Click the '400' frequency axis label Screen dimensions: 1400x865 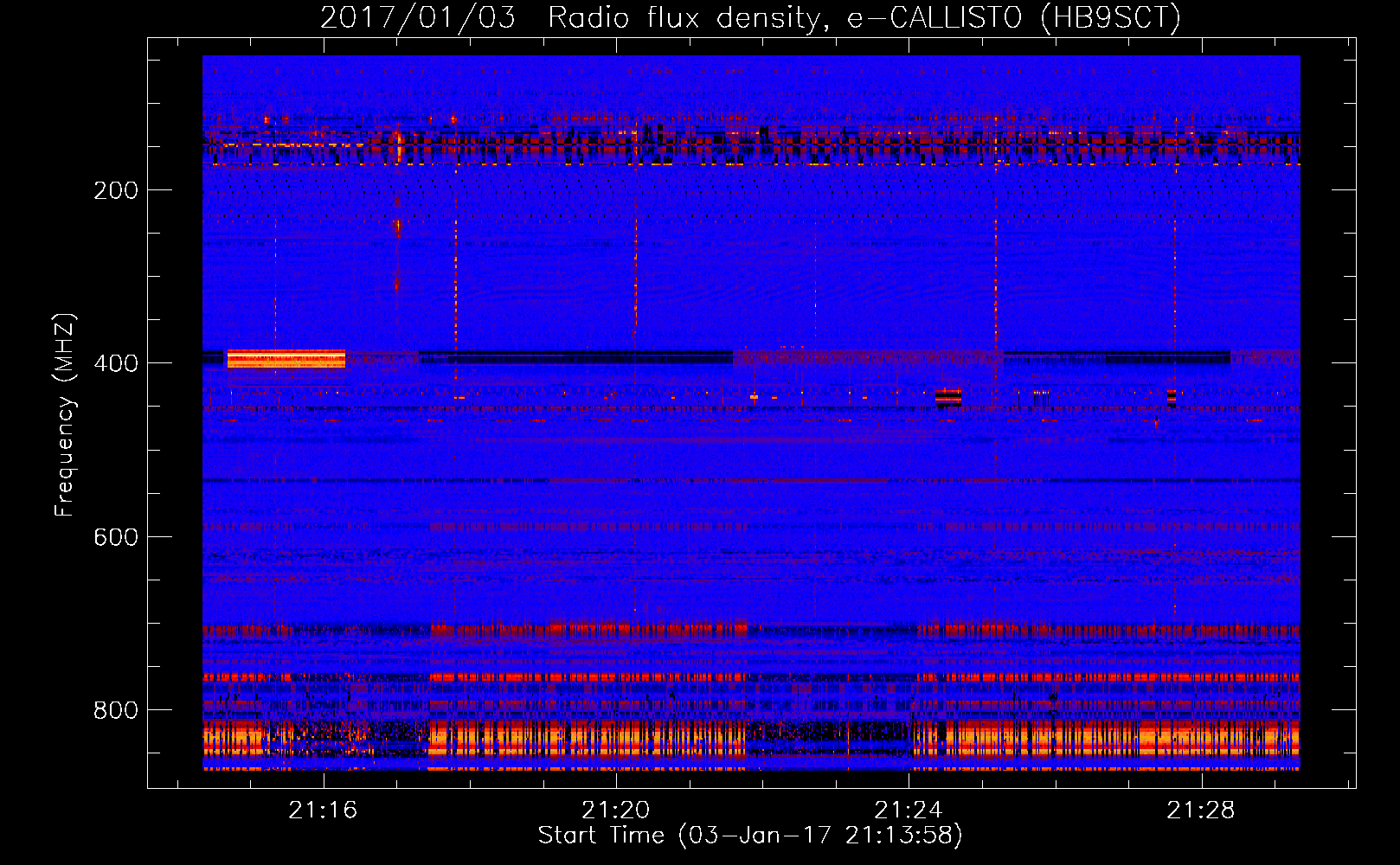pos(116,363)
